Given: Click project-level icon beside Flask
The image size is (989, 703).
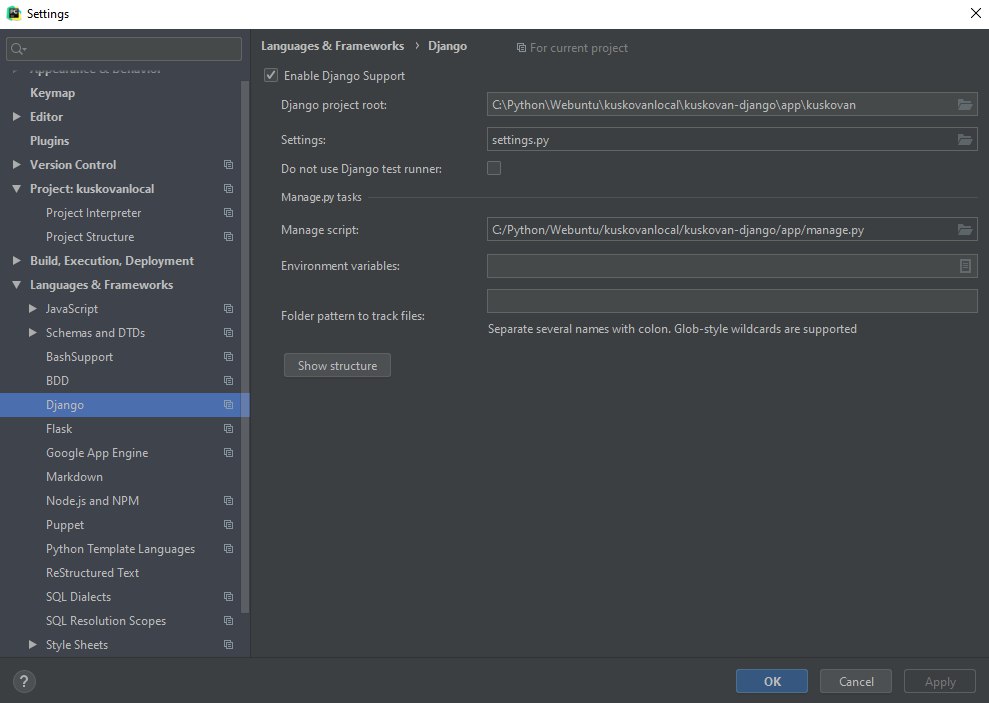Looking at the screenshot, I should [228, 429].
